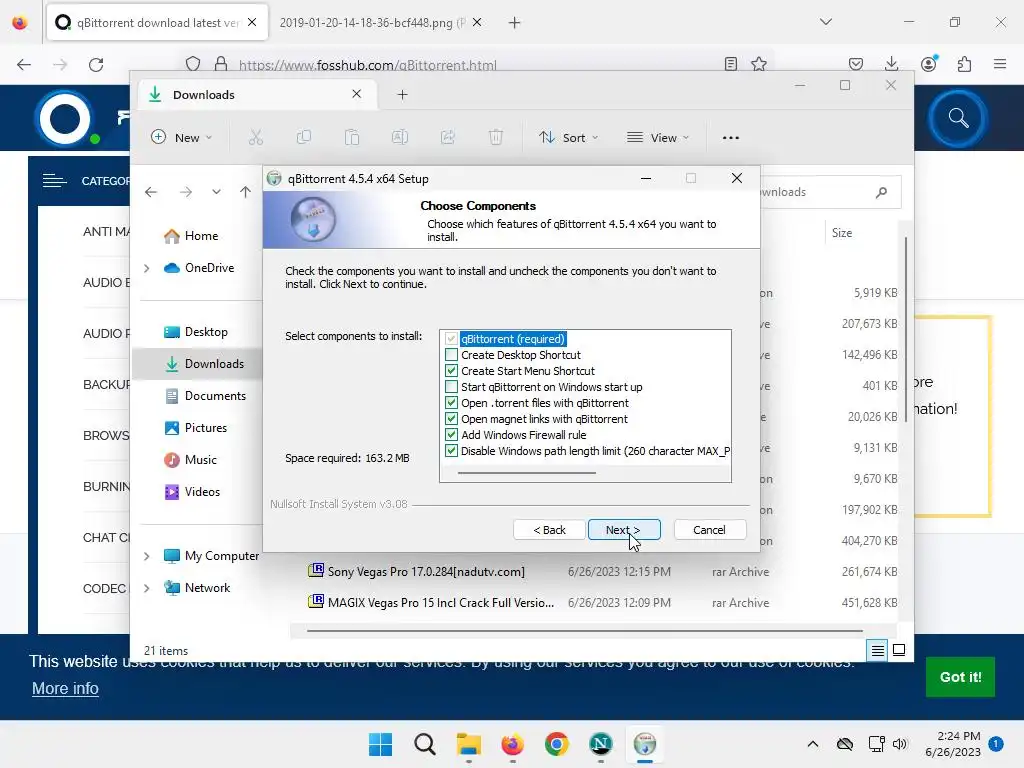Open the Firefox hamburger menu

point(1000,64)
